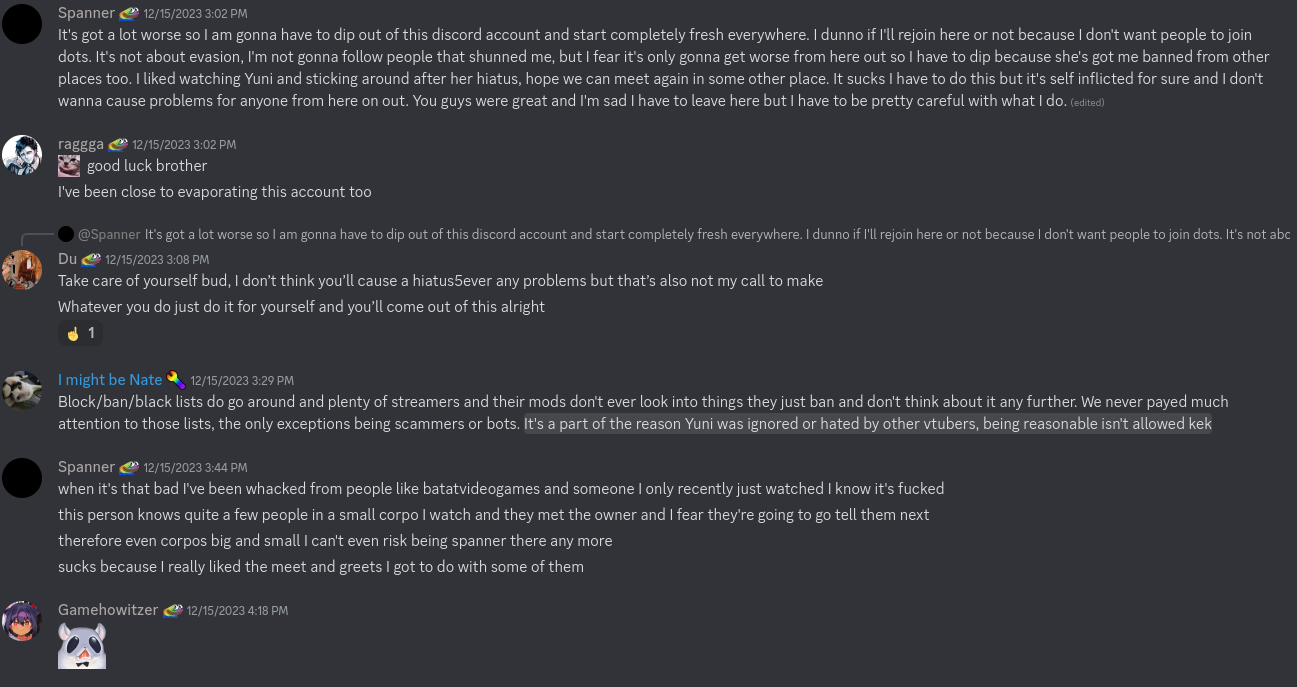Screen dimensions: 1297x687
Task: Click the 3:08 PM timestamp on Du's message
Action: 157,260
